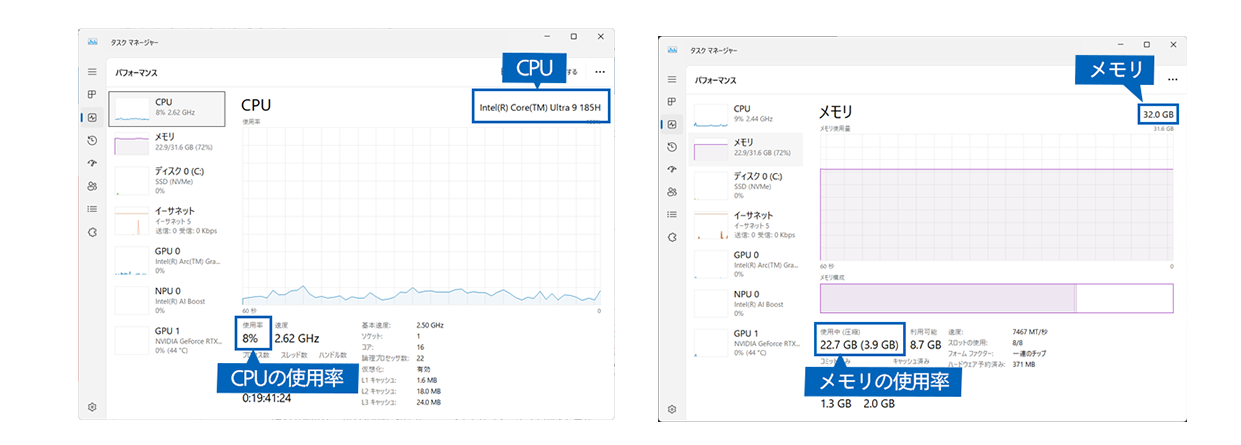Screen dimensions: 1241x445
Task: Expand the hamburger navigation in the CPU window
Action: (x=92, y=72)
